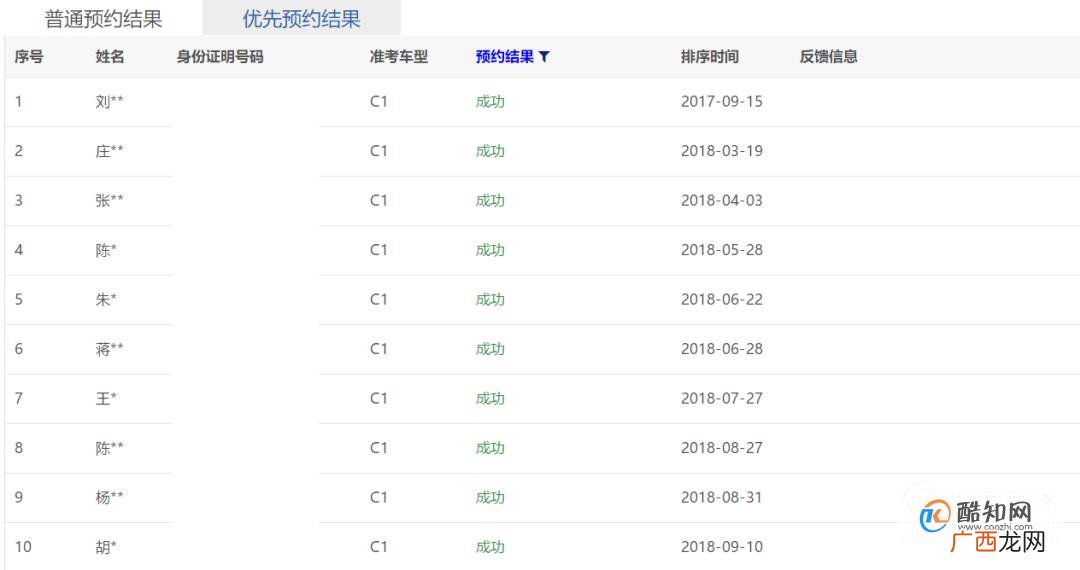
Task: Click the date 2018-06-22
Action: pyautogui.click(x=722, y=299)
